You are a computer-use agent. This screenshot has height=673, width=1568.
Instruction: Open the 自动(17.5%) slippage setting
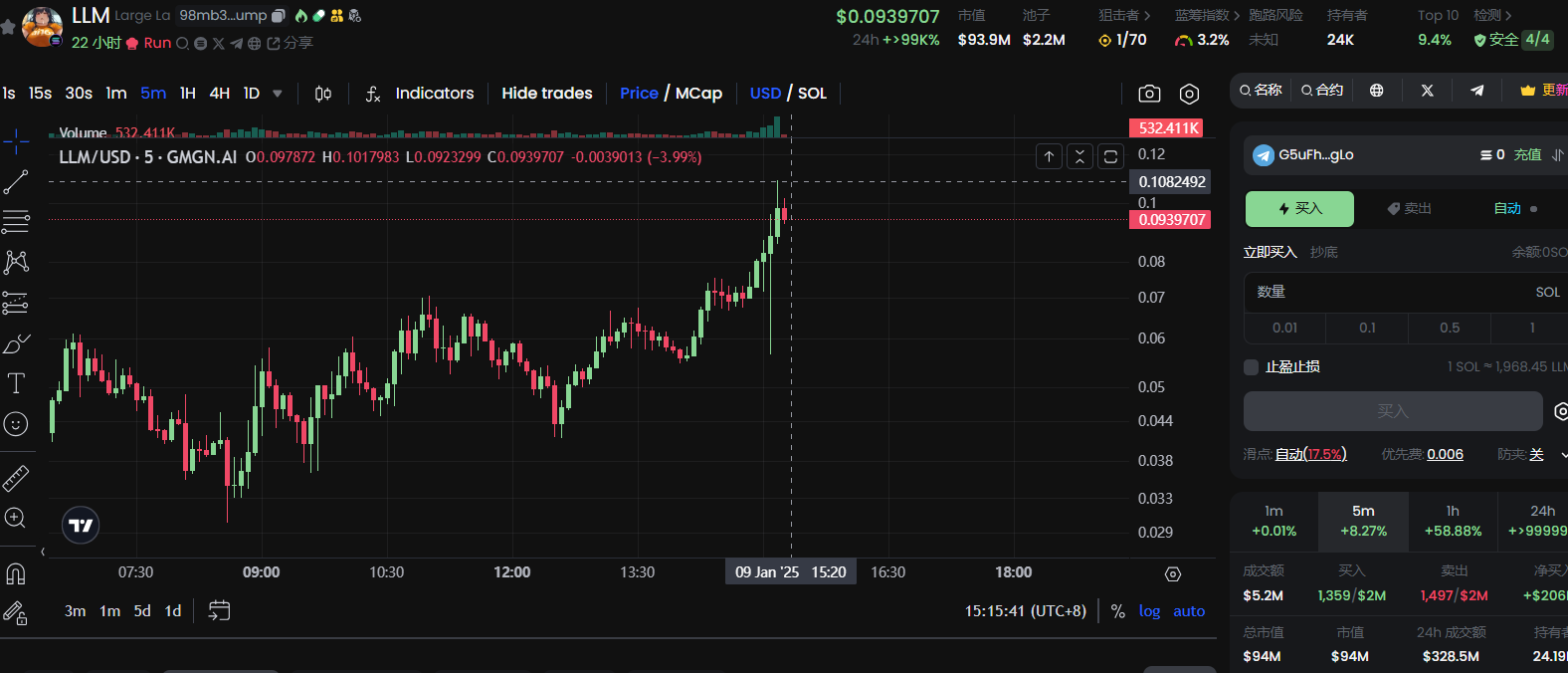[1310, 454]
